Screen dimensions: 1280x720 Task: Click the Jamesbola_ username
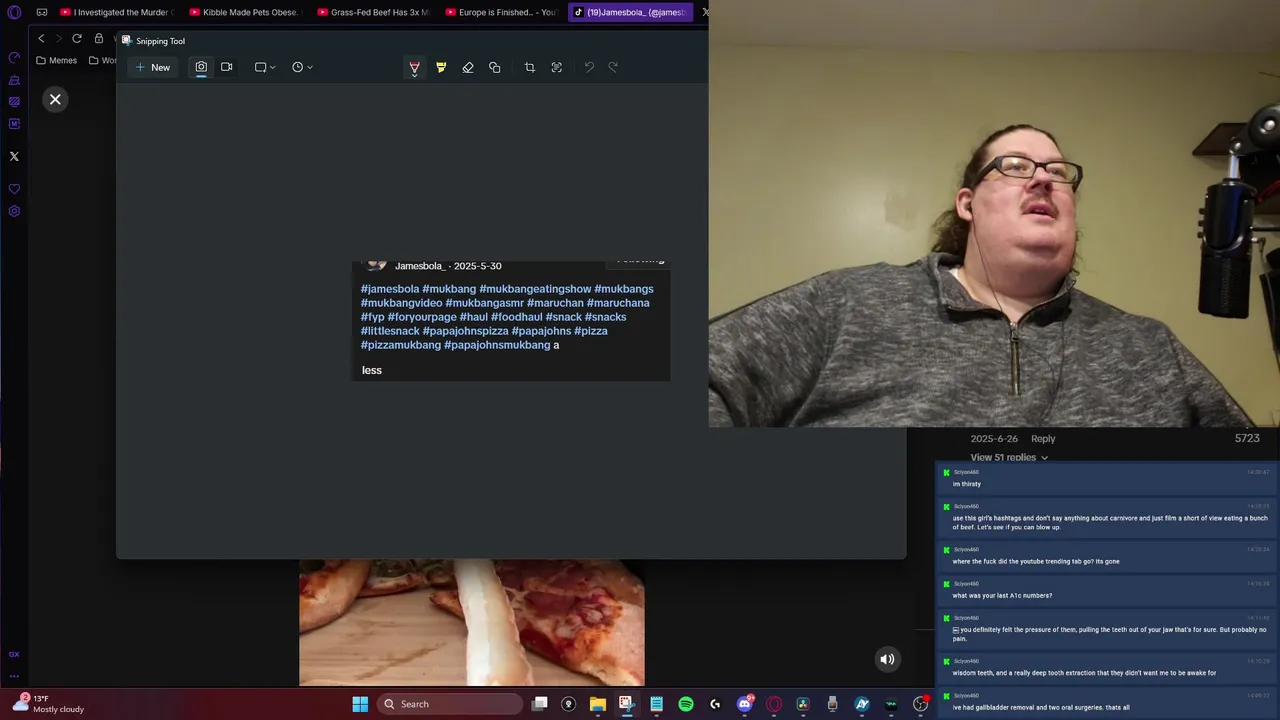(419, 266)
